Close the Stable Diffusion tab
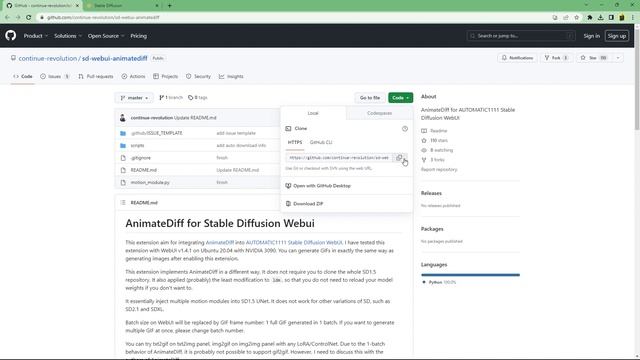This screenshot has width=640, height=360. (x=157, y=6)
